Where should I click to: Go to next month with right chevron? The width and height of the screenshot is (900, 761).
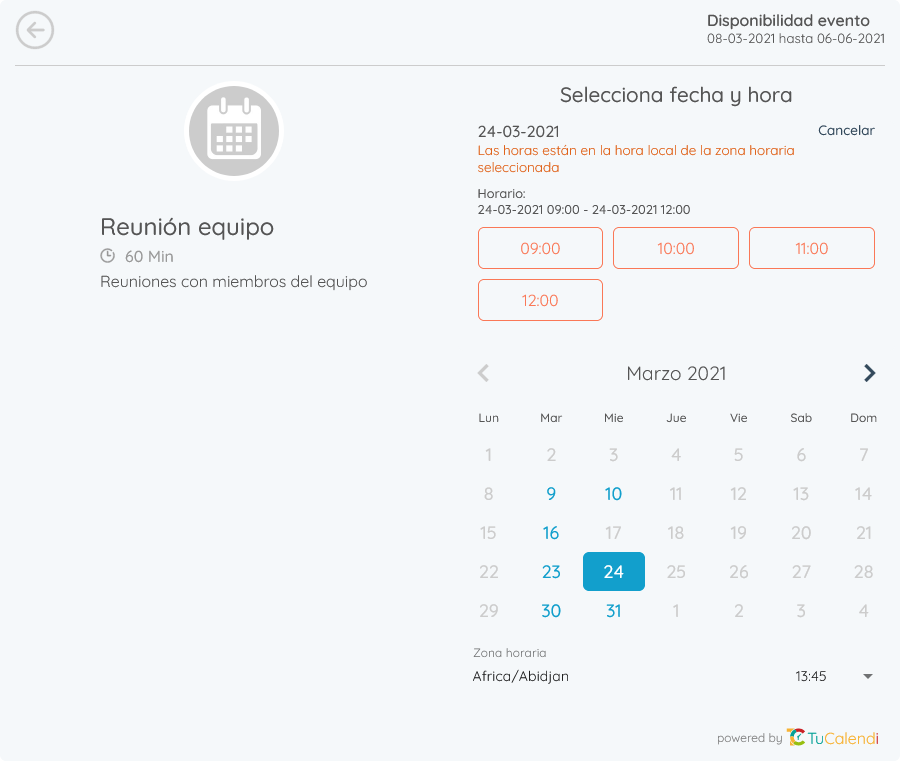pos(869,373)
